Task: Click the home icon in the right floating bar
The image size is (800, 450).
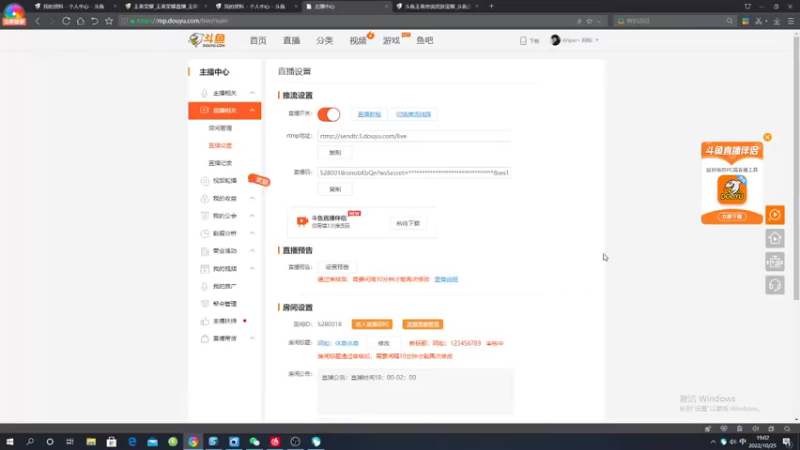Action: coord(775,238)
